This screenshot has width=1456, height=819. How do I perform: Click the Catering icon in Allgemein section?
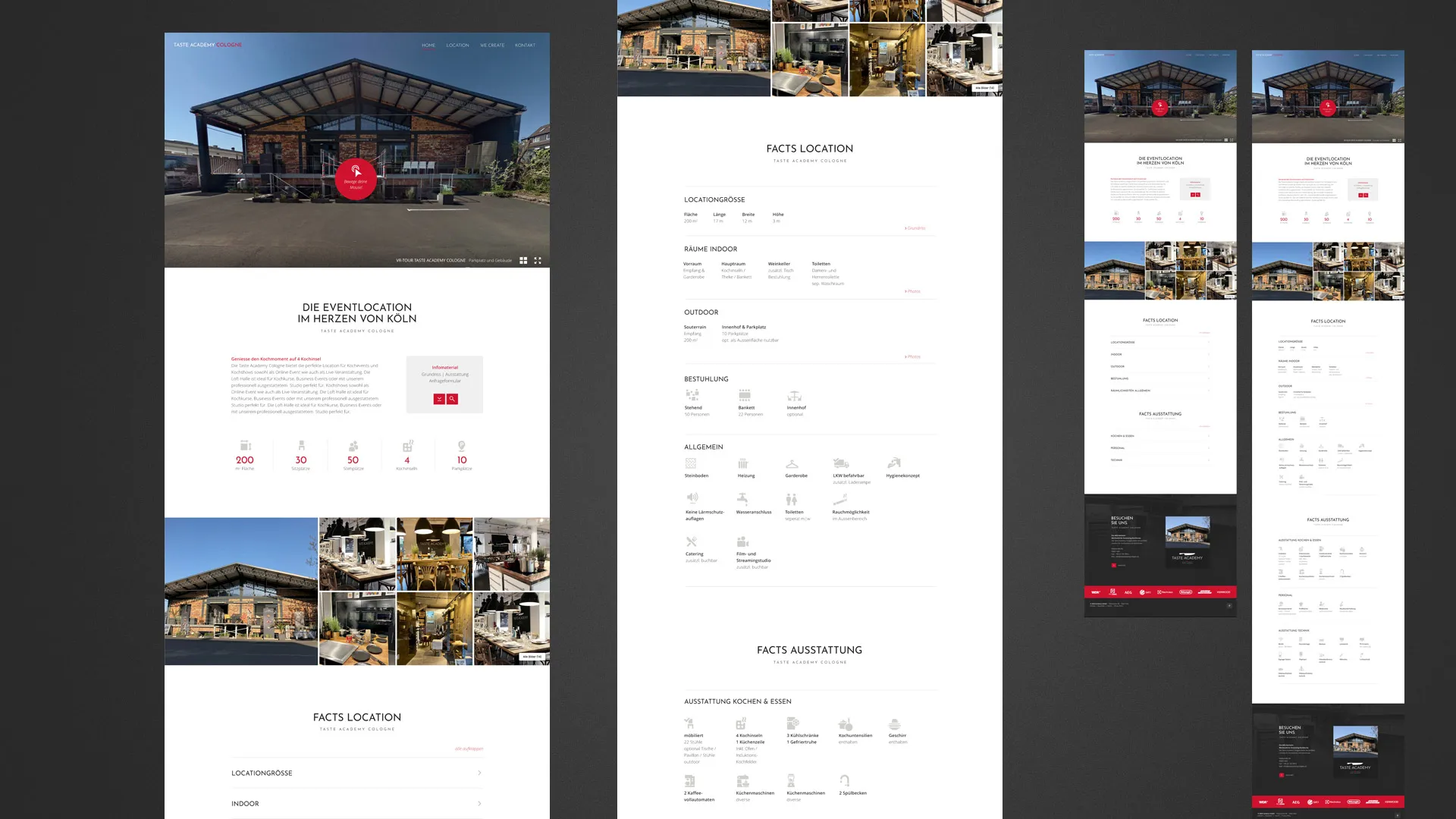(691, 541)
